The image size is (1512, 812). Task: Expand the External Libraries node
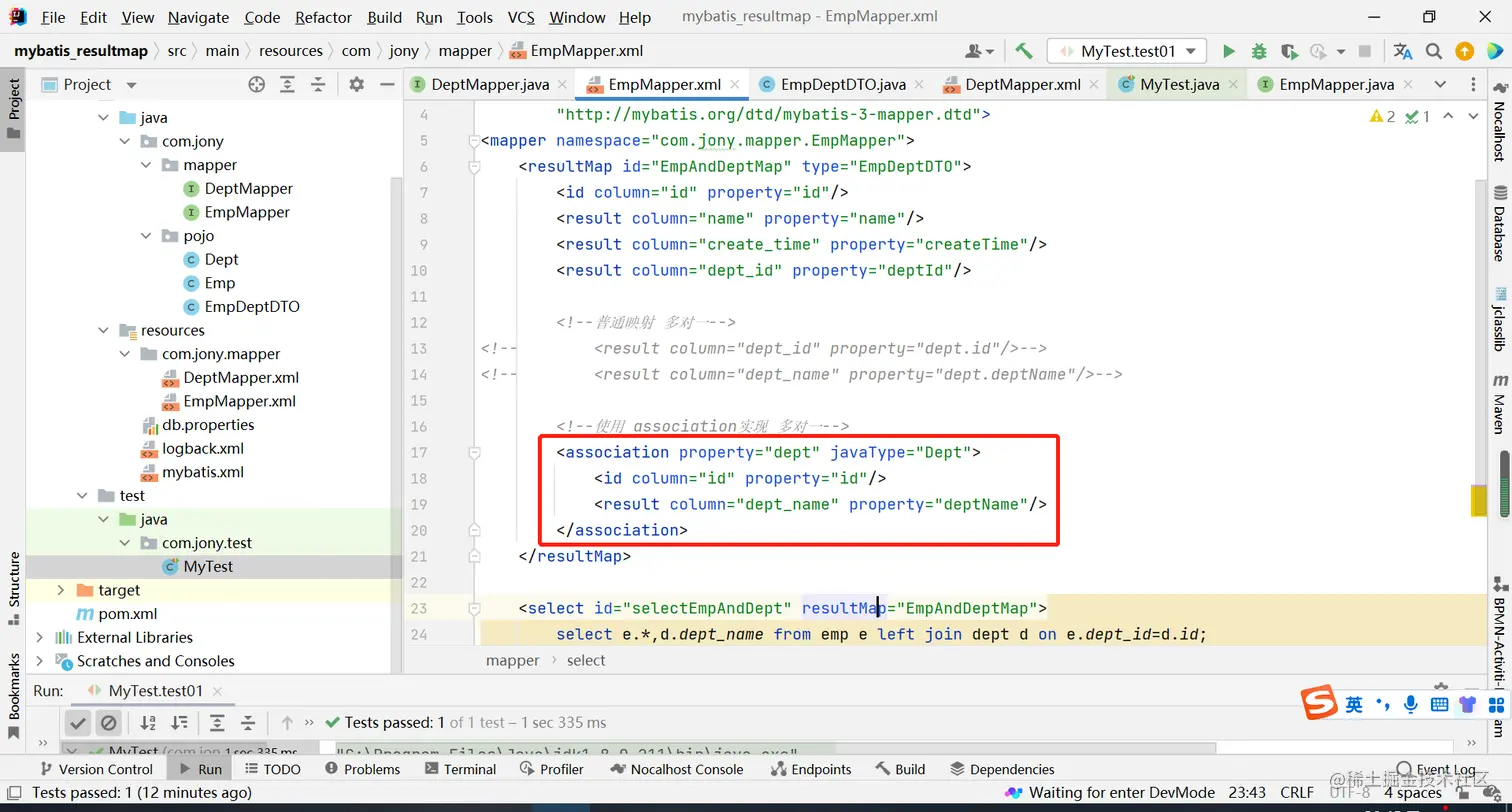40,637
